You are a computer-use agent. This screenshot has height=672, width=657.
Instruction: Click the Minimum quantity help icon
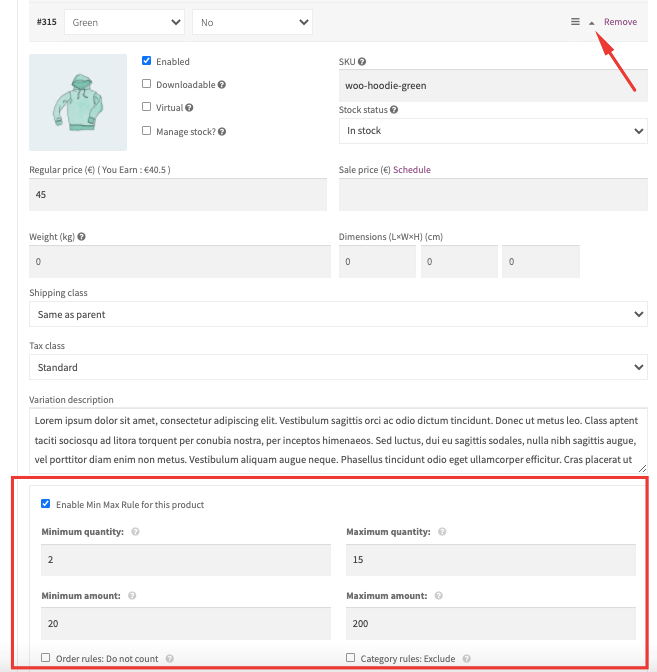(x=135, y=532)
